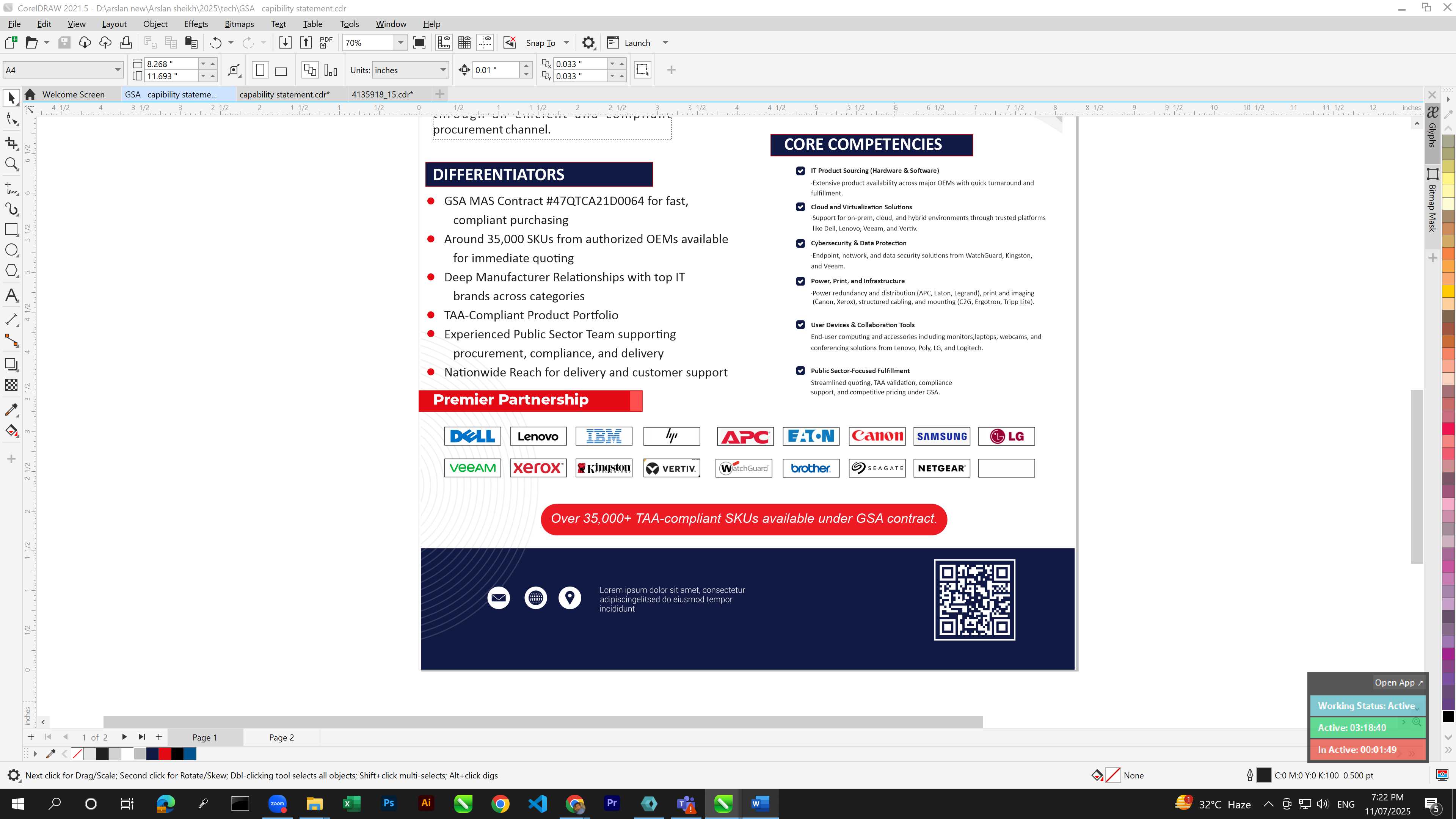Expand the Snap To dropdown
The width and height of the screenshot is (1456, 819).
(566, 42)
